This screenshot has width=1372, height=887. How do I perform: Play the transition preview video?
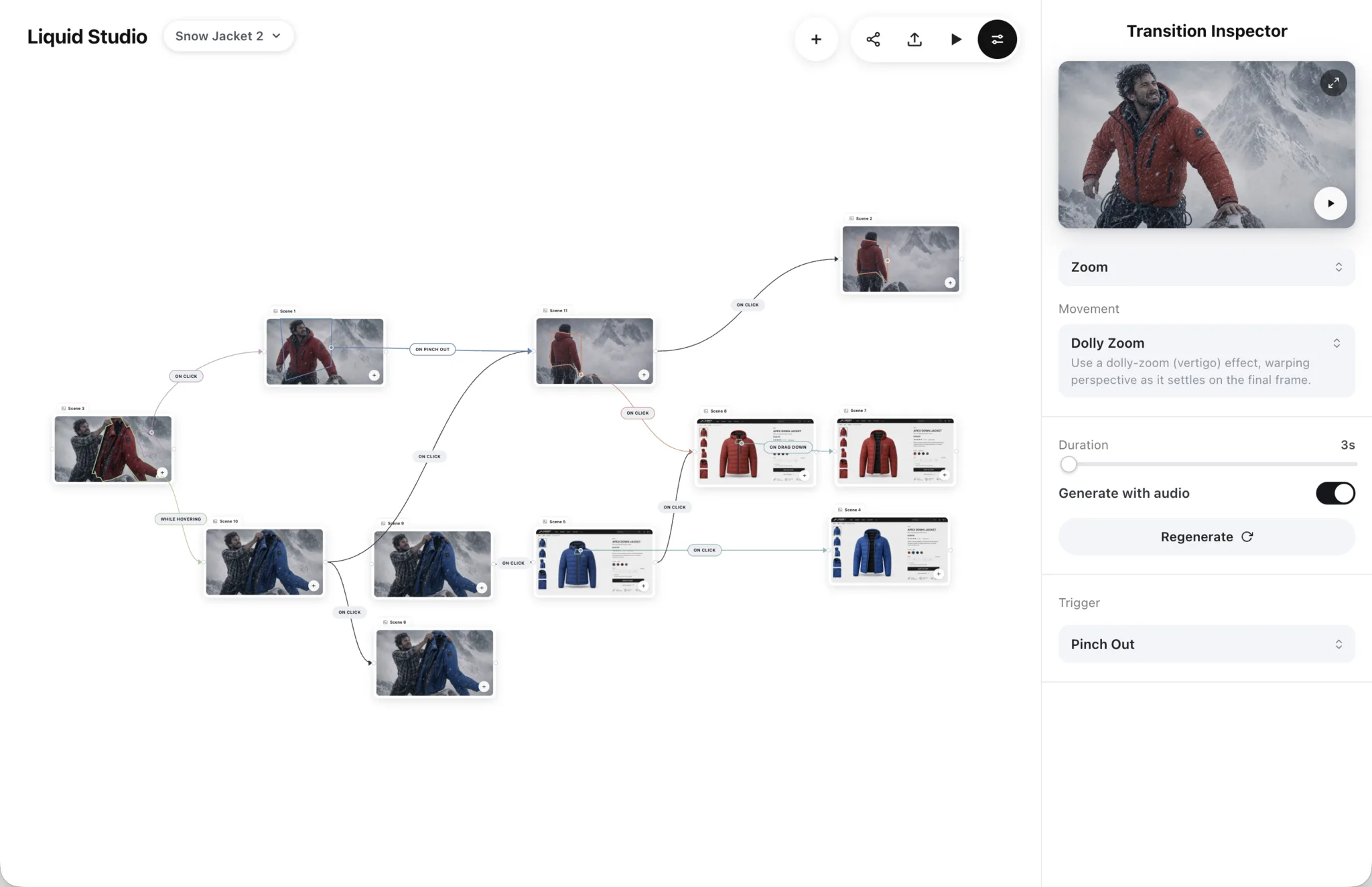pos(1330,204)
